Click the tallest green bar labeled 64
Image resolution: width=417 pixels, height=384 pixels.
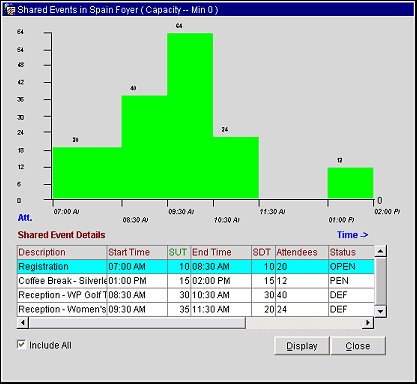click(190, 116)
